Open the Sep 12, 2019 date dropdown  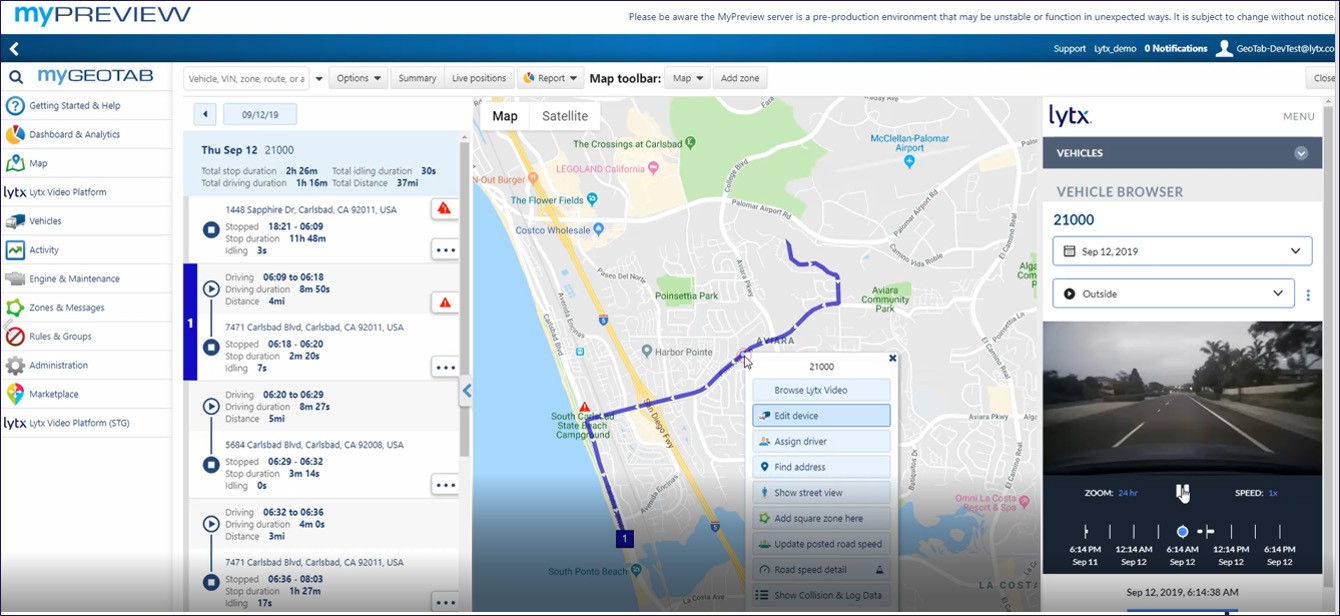click(x=1181, y=252)
